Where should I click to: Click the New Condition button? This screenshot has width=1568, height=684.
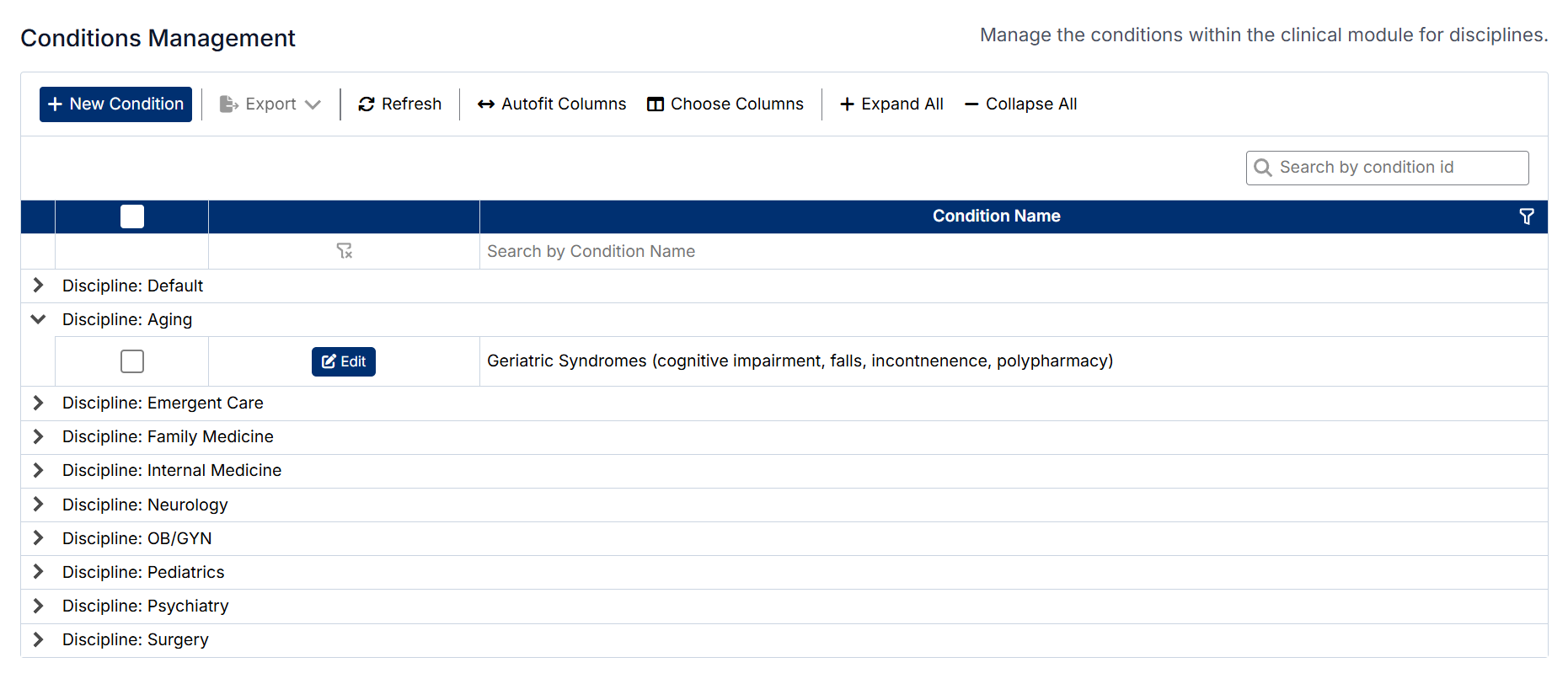[115, 104]
